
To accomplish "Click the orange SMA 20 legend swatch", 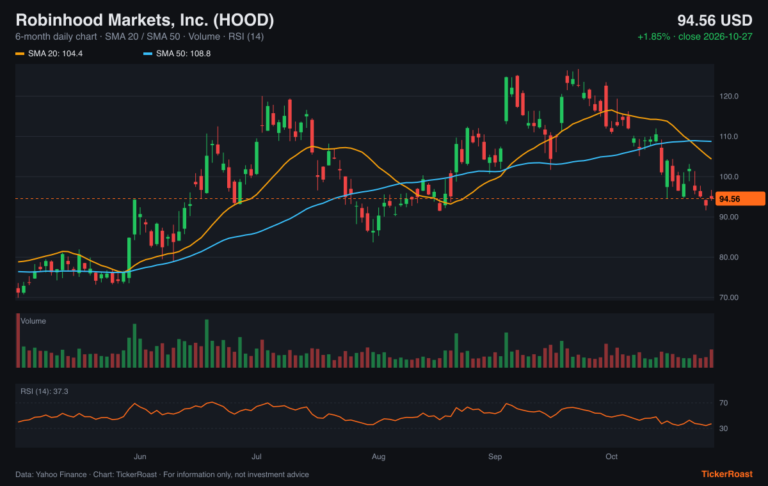I will click(x=20, y=53).
